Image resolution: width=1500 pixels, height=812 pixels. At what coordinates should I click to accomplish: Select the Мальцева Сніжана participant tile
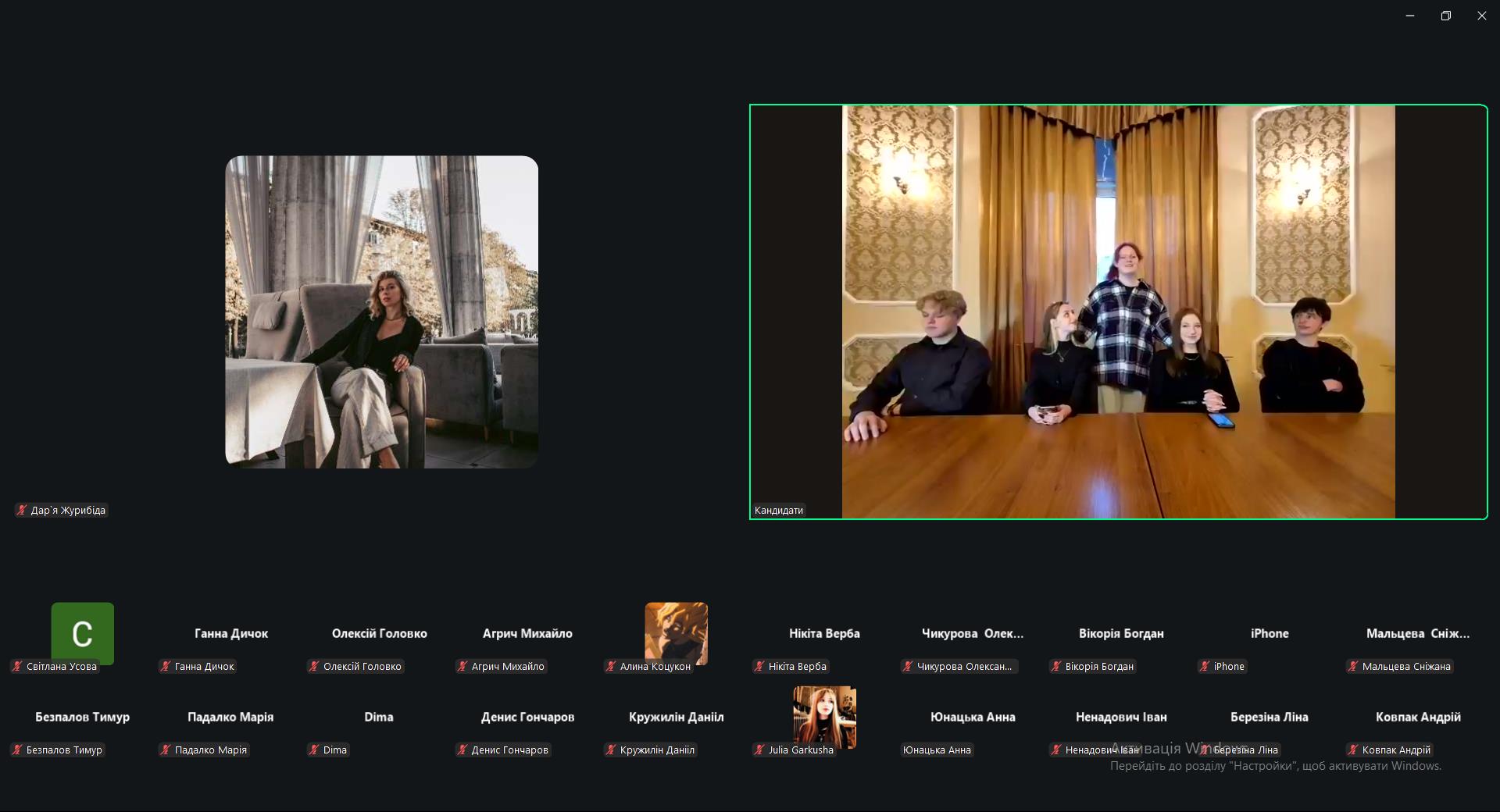pyautogui.click(x=1417, y=634)
